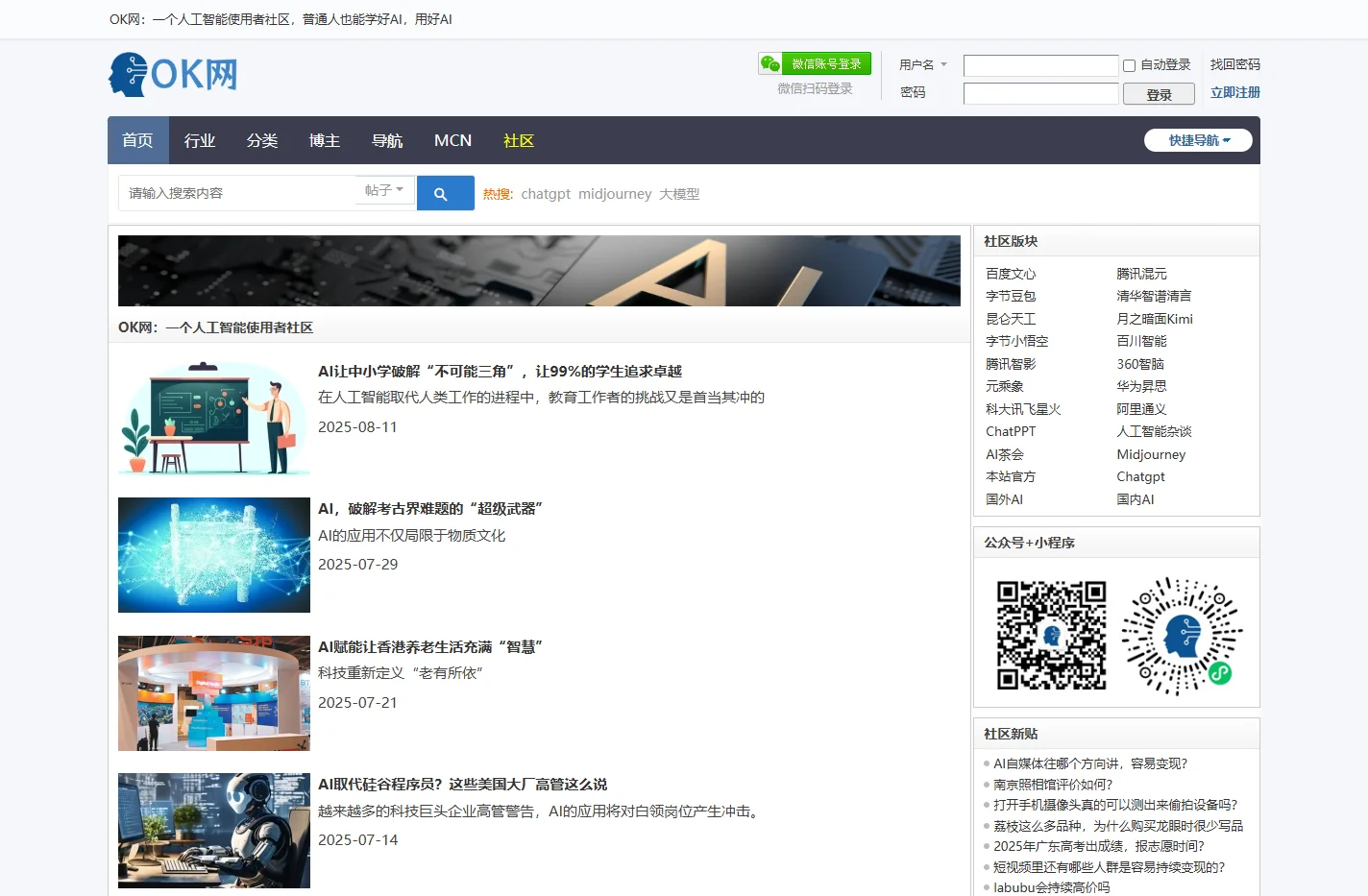The width and height of the screenshot is (1368, 896).
Task: Open the 清华智谱清言 board
Action: click(x=1154, y=296)
